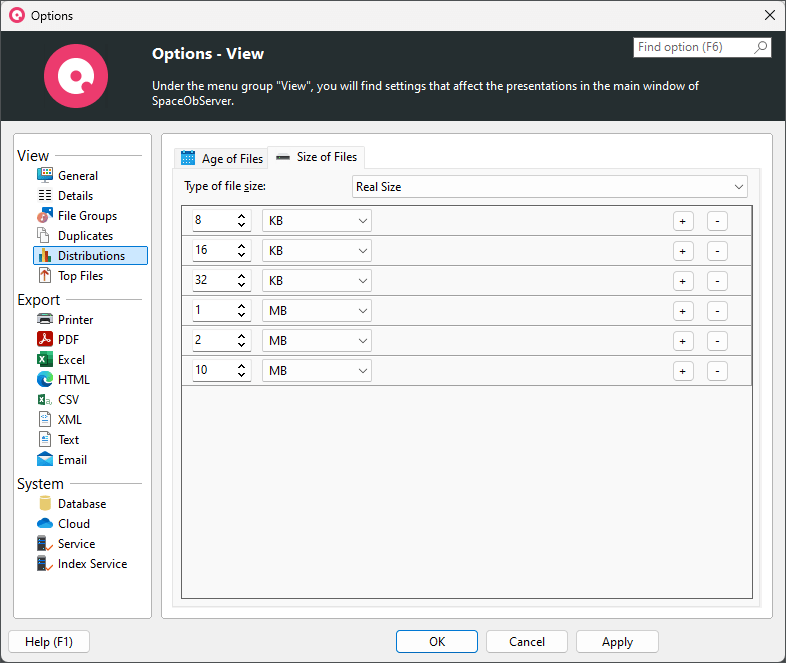Viewport: 786px width, 663px height.
Task: Click the Email export envelope icon
Action: pyautogui.click(x=44, y=460)
